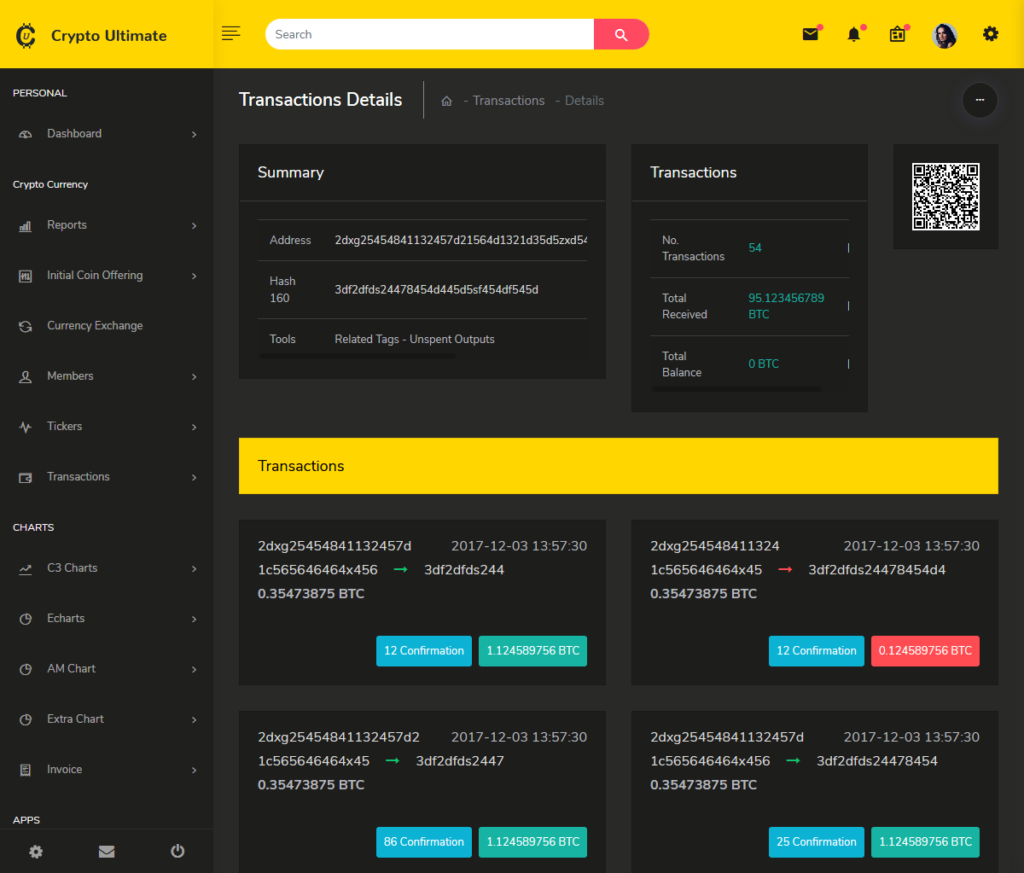Open the QR code thumbnail
The height and width of the screenshot is (873, 1024).
tap(944, 196)
